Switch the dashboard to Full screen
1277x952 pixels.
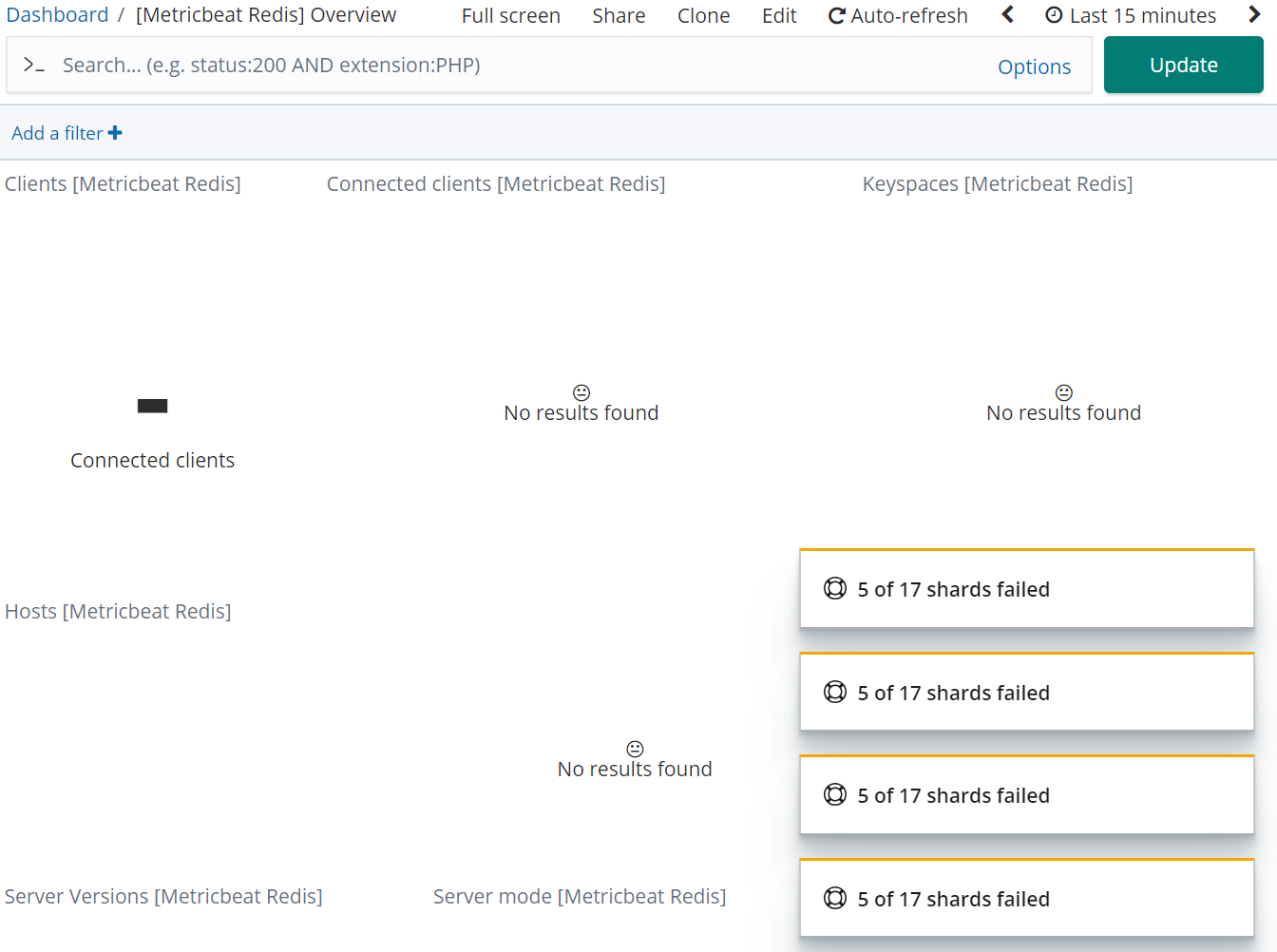[x=511, y=16]
